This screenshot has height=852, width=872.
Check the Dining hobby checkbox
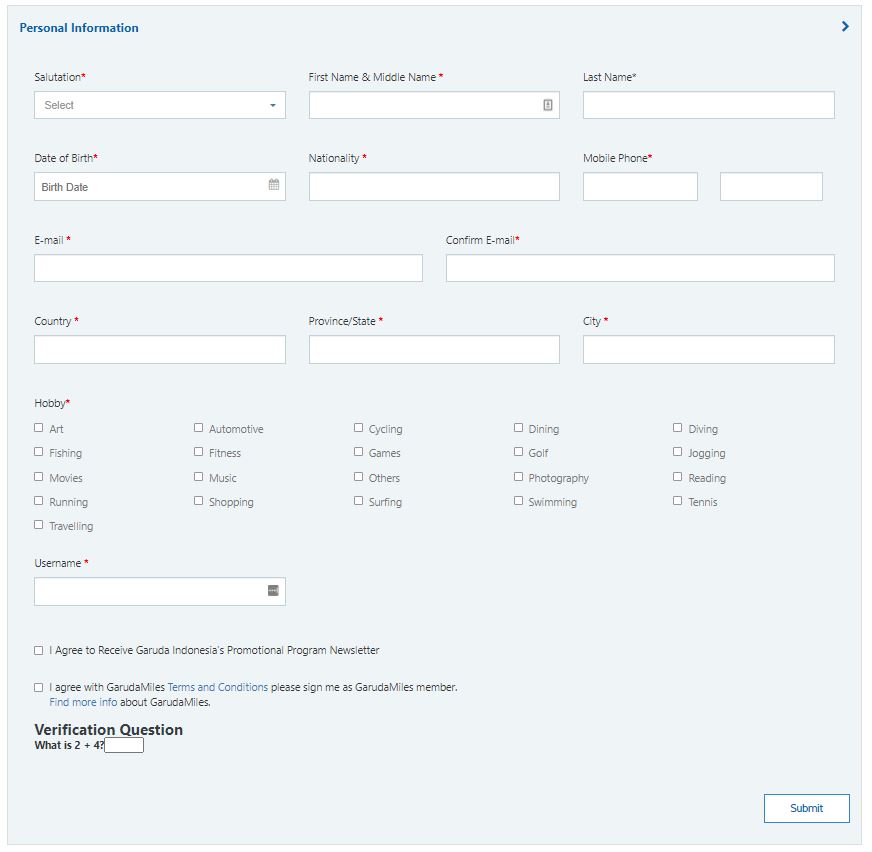[x=518, y=428]
